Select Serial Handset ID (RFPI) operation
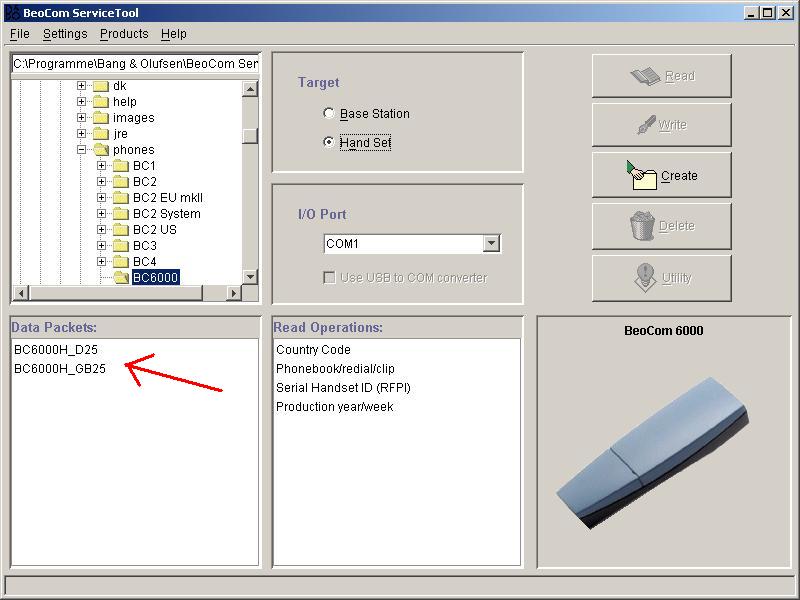The image size is (800, 600). [343, 388]
